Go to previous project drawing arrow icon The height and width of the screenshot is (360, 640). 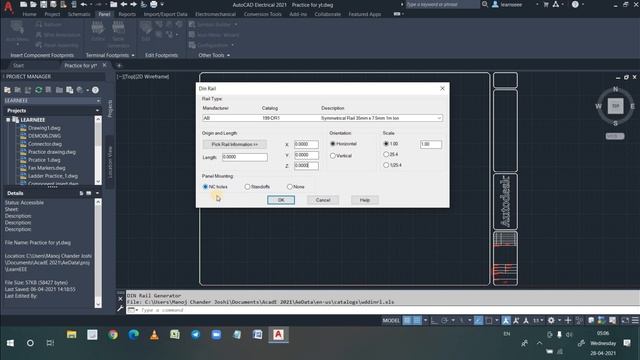point(124,4)
